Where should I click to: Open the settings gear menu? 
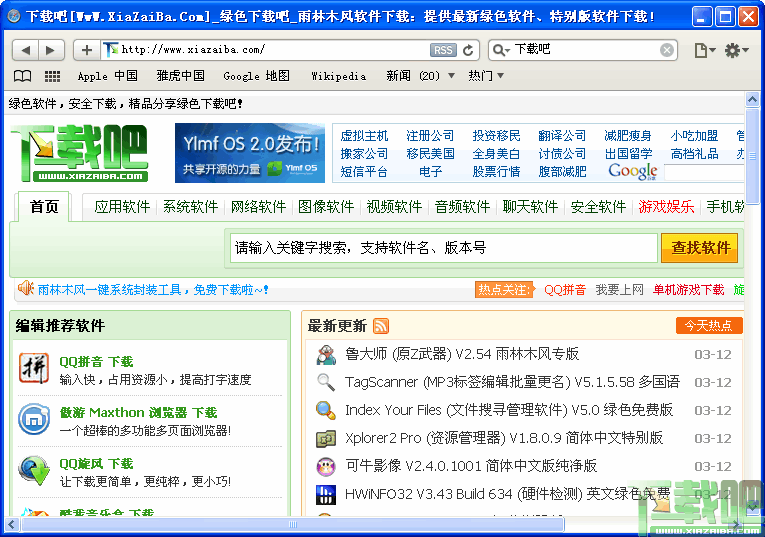(x=736, y=50)
